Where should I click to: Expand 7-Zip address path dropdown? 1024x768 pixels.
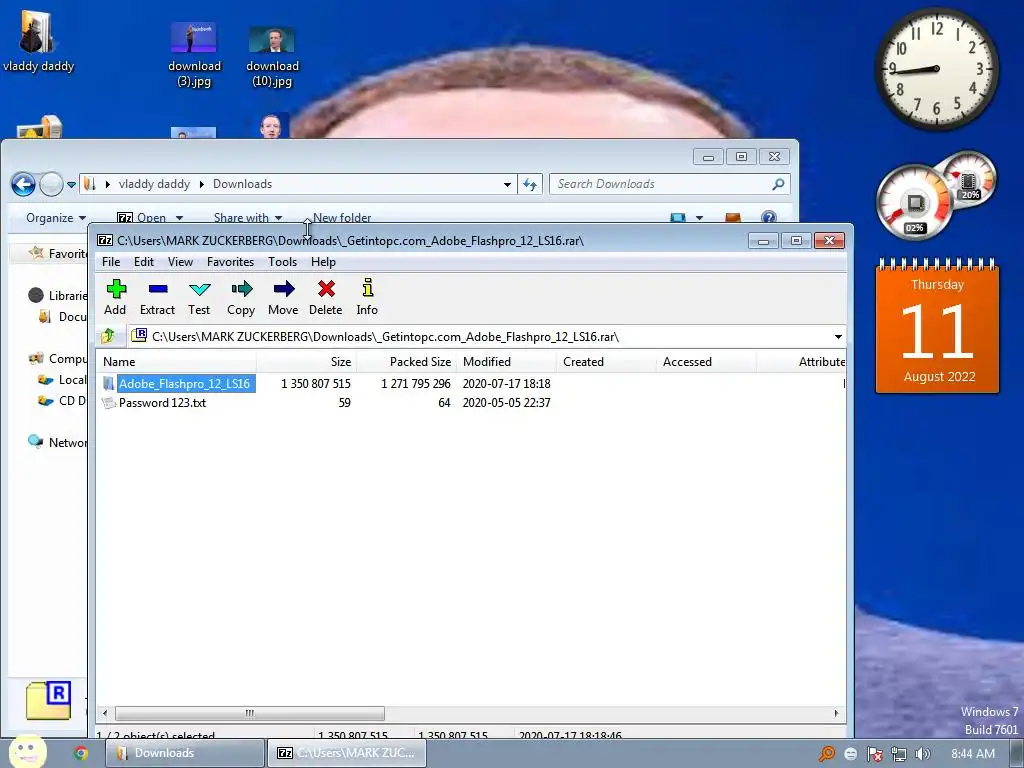point(838,337)
